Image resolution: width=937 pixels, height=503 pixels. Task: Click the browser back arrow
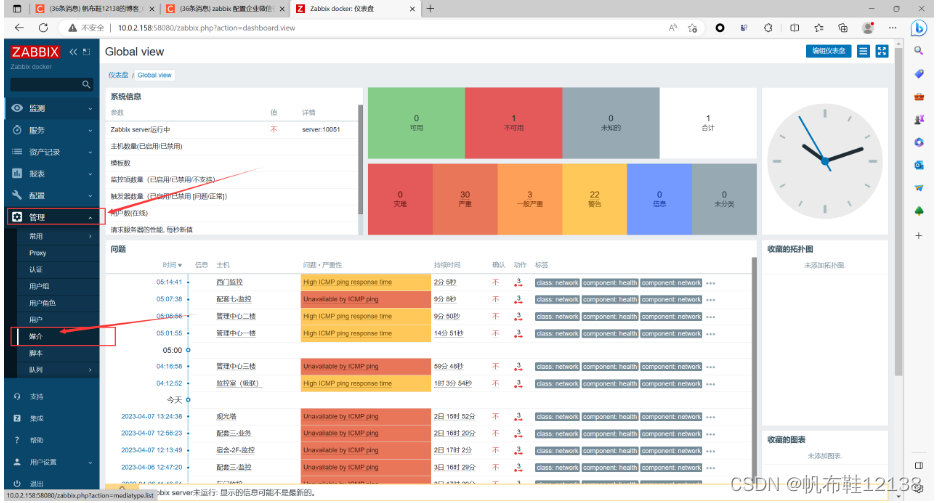[x=19, y=27]
